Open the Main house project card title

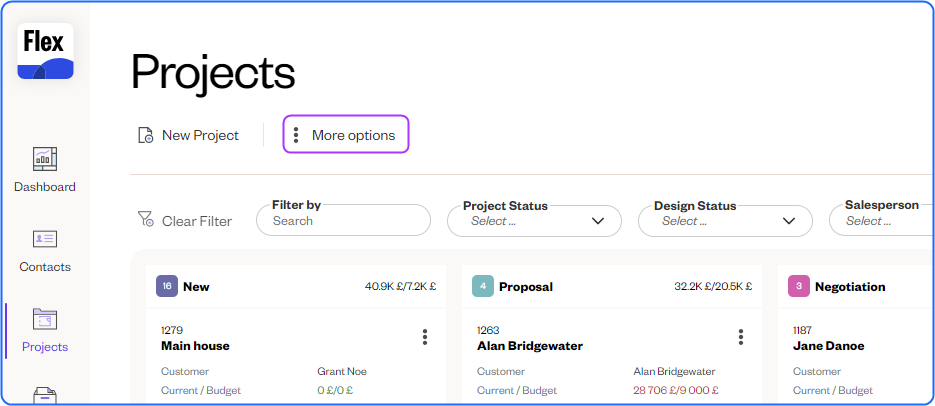[x=195, y=346]
